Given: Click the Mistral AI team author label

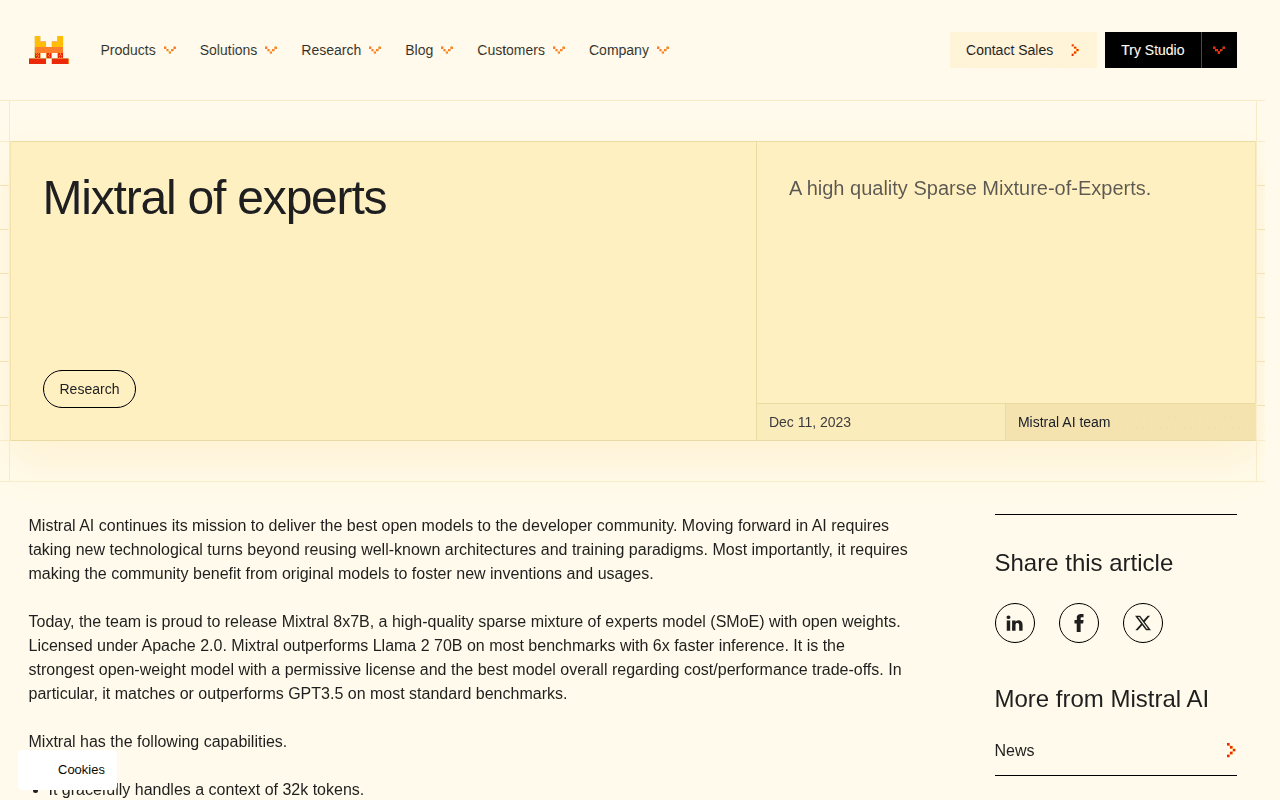Looking at the screenshot, I should coord(1064,422).
